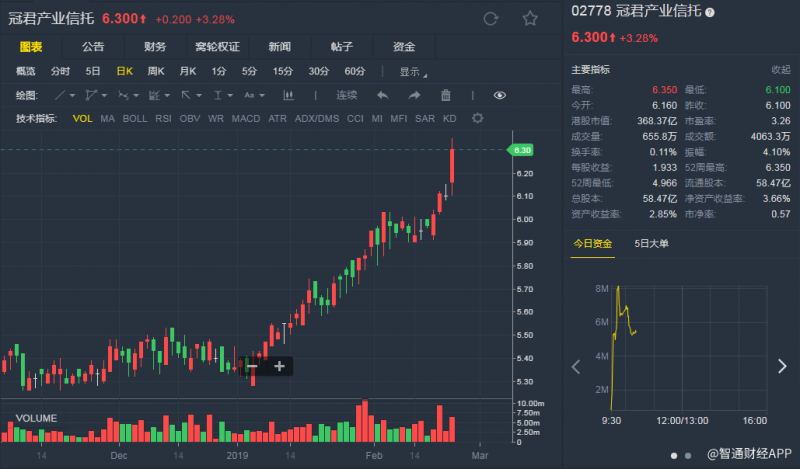This screenshot has height=469, width=800.
Task: Switch to 窝轮权证 warrants tab
Action: 217,47
